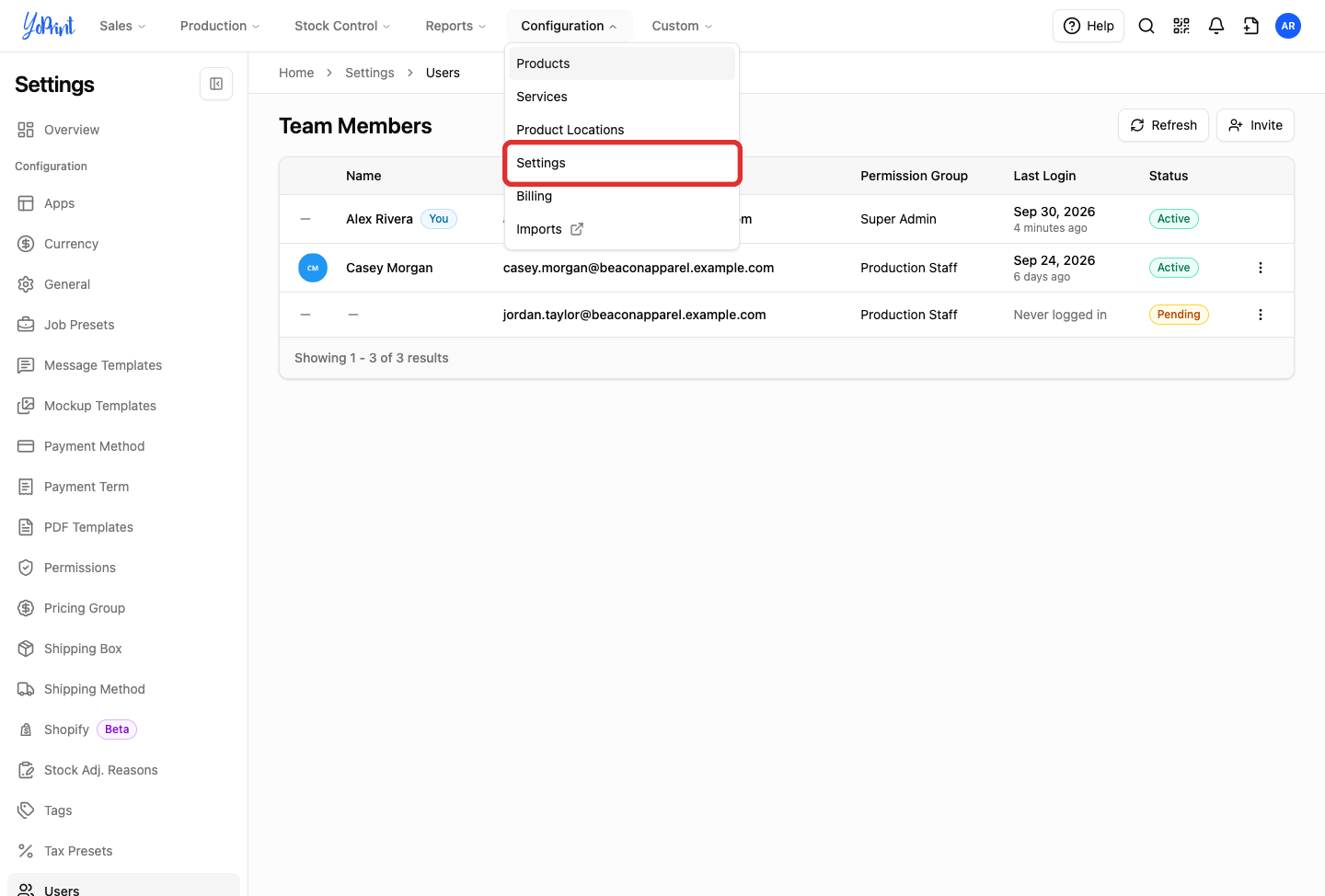Select Products from Configuration menu
Image resolution: width=1325 pixels, height=896 pixels.
coord(622,63)
